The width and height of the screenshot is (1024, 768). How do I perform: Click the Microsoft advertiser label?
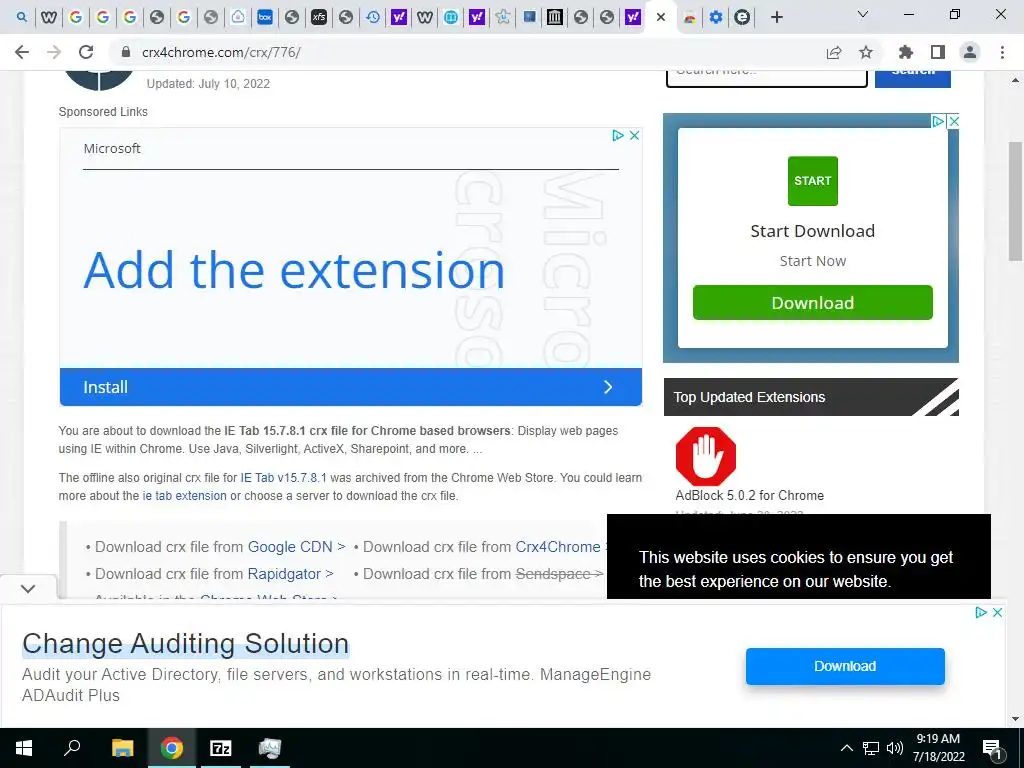tap(112, 148)
